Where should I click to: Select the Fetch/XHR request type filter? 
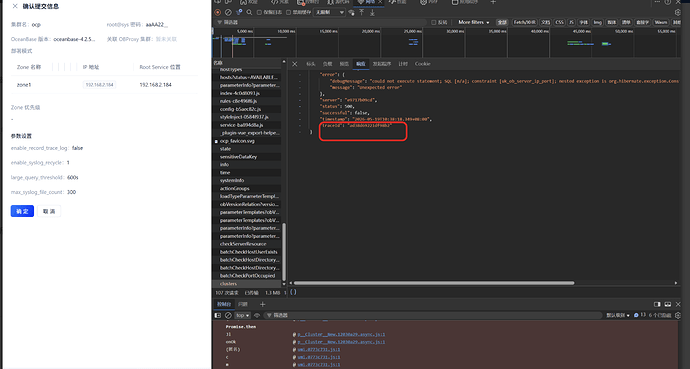click(x=525, y=22)
